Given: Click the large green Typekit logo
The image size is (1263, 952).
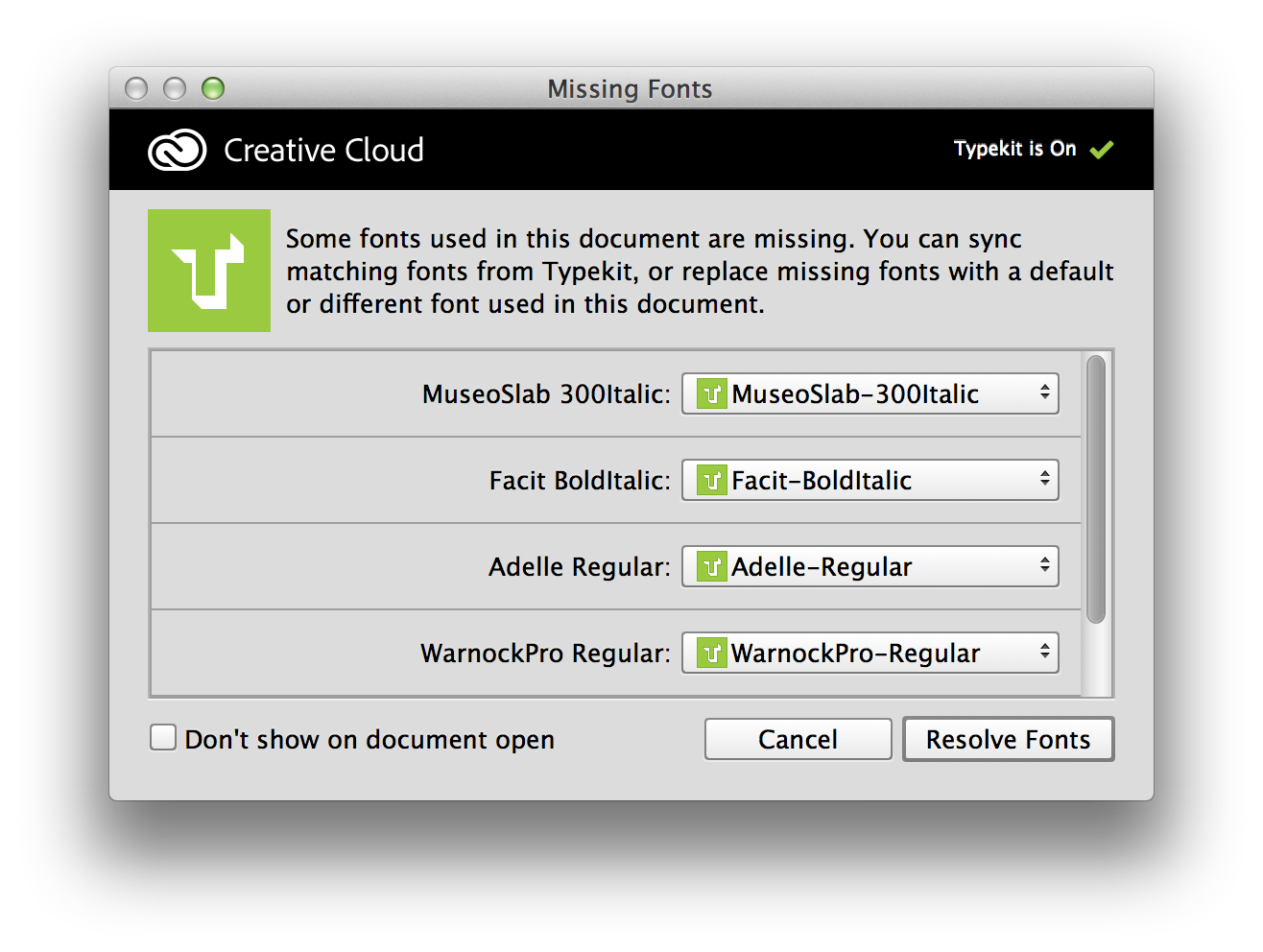Looking at the screenshot, I should point(209,271).
